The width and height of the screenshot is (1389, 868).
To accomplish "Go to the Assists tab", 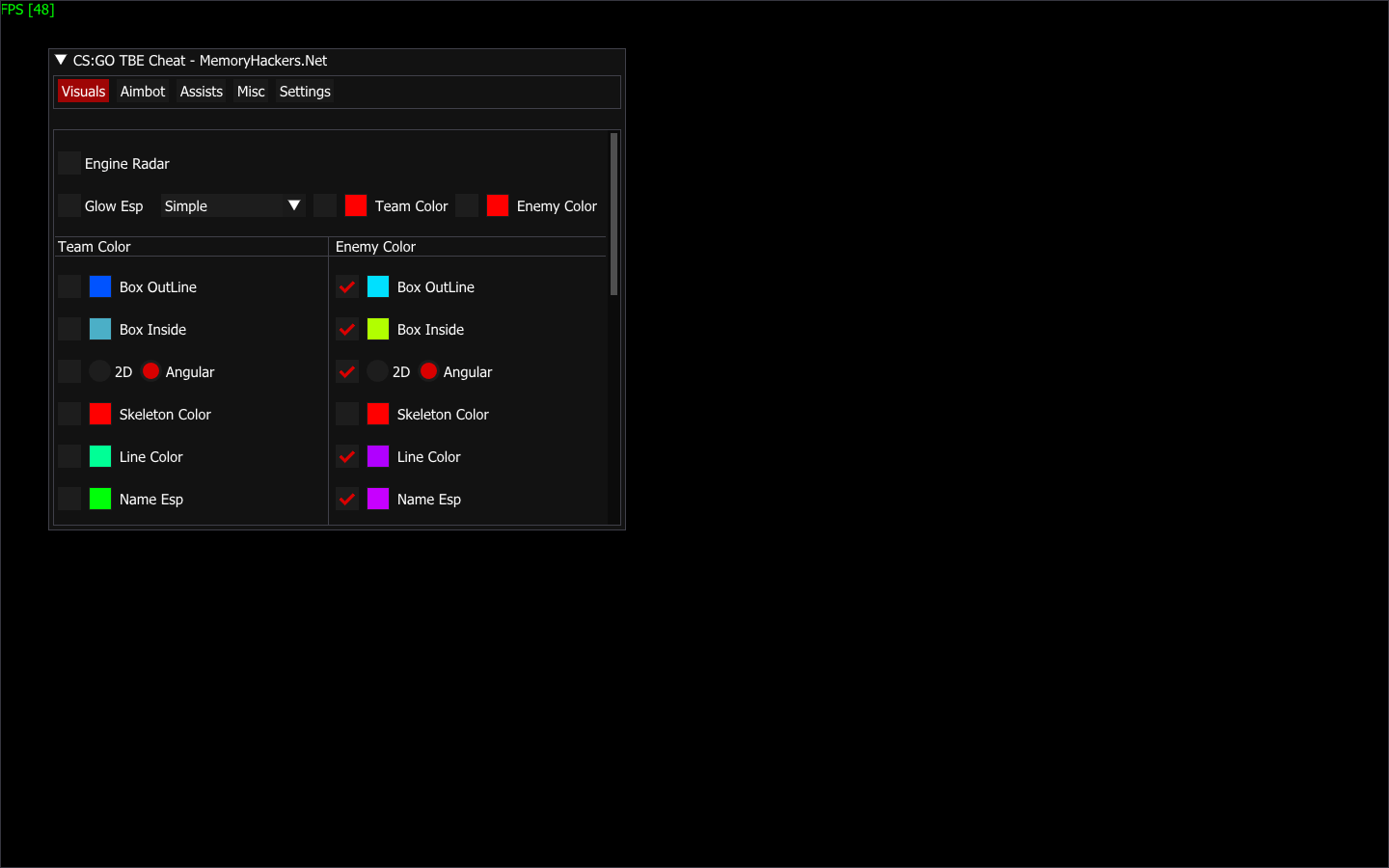I will [x=202, y=92].
